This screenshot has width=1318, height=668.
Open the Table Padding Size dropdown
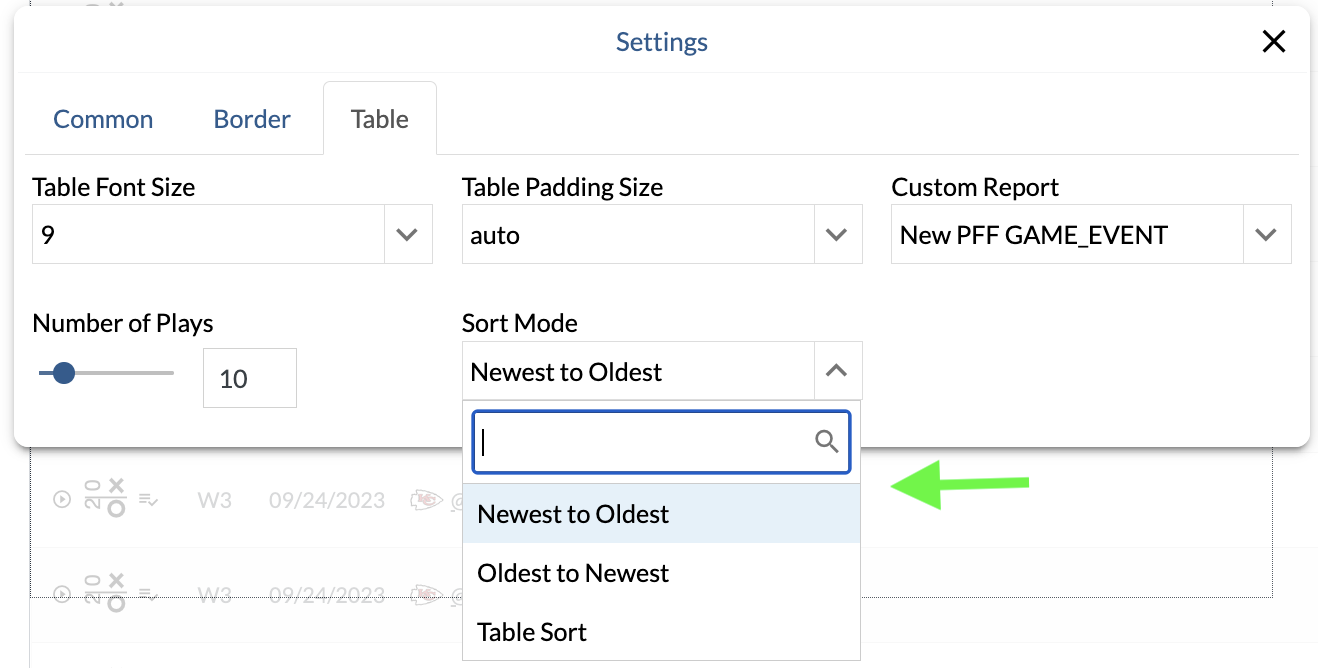pos(837,235)
